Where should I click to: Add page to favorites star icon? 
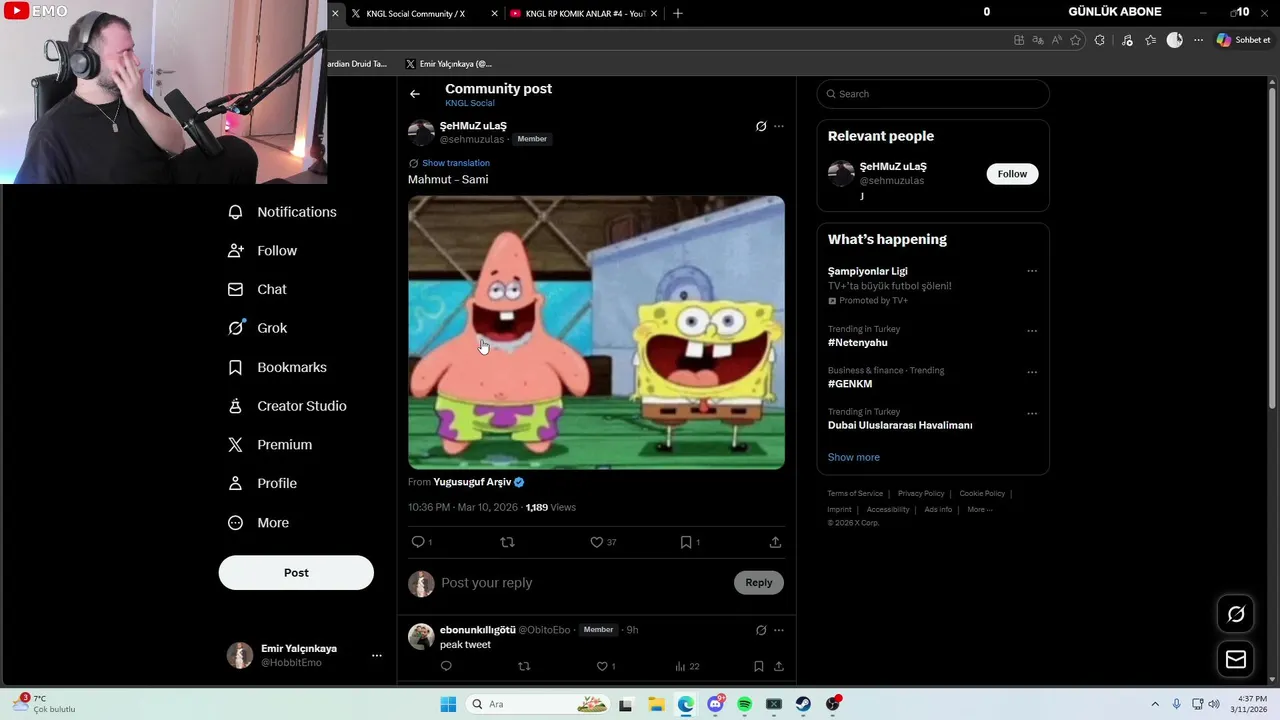pyautogui.click(x=1076, y=40)
